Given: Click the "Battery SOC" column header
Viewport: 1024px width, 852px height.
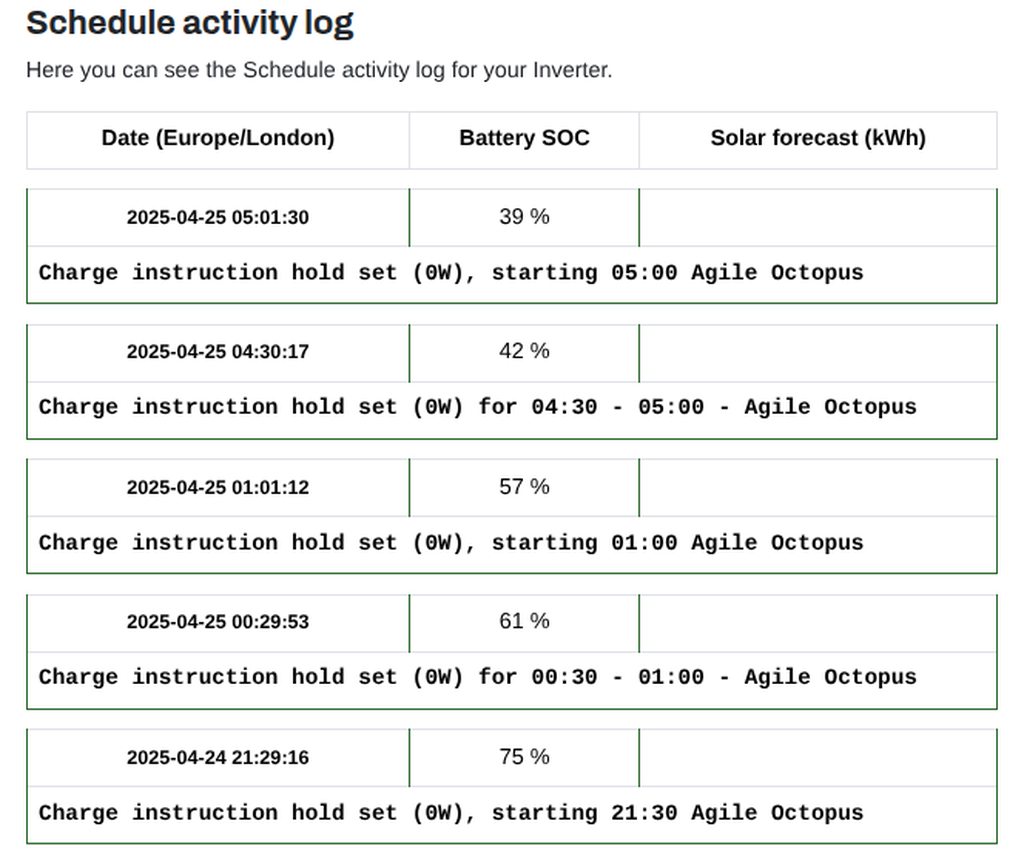Looking at the screenshot, I should (524, 138).
